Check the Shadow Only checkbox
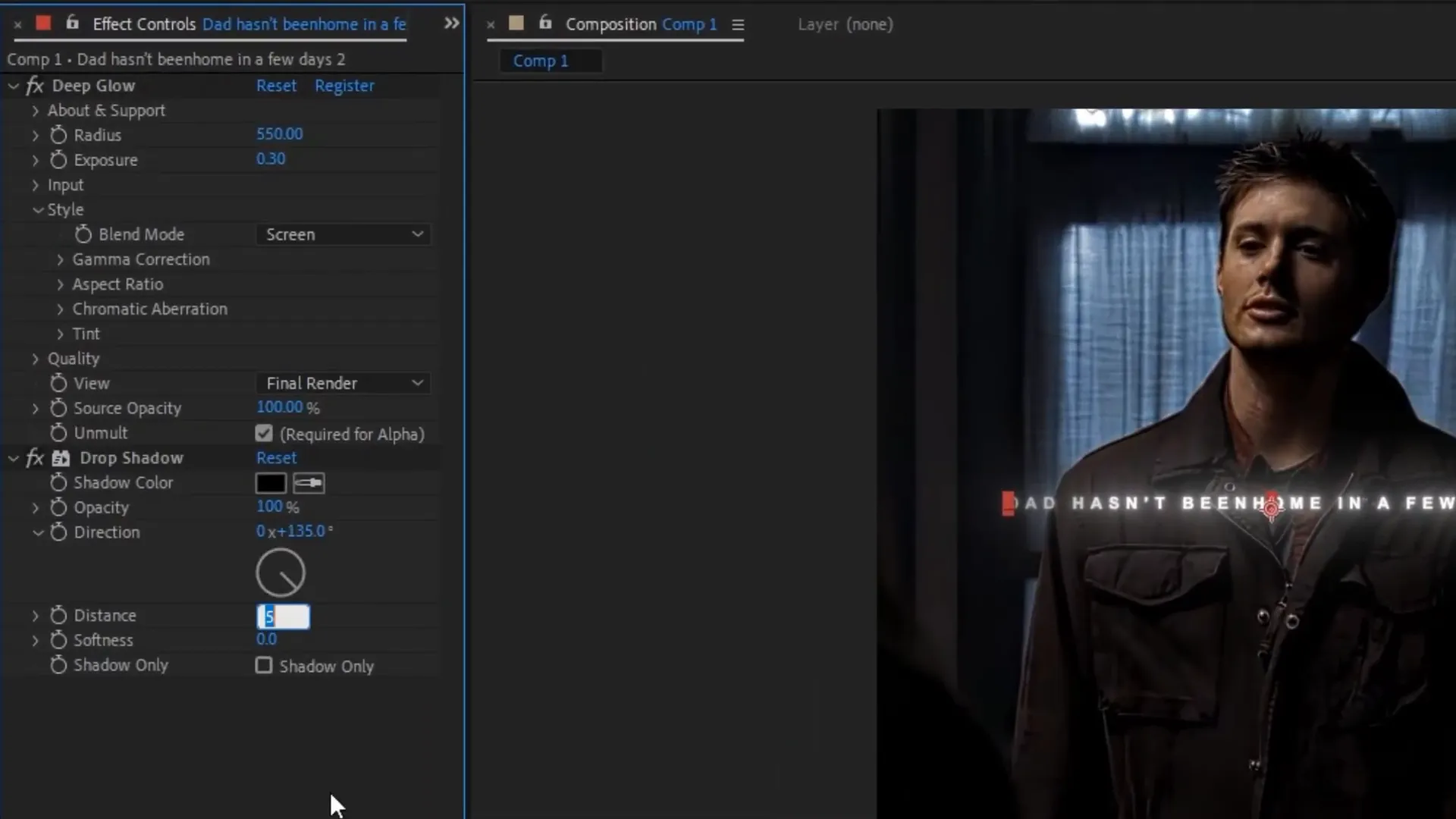 (x=264, y=666)
